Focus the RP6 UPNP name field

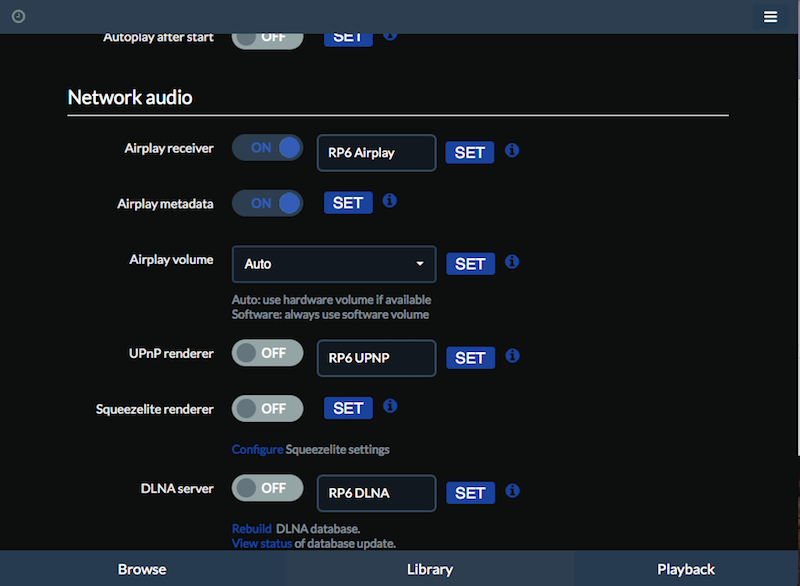click(x=377, y=358)
